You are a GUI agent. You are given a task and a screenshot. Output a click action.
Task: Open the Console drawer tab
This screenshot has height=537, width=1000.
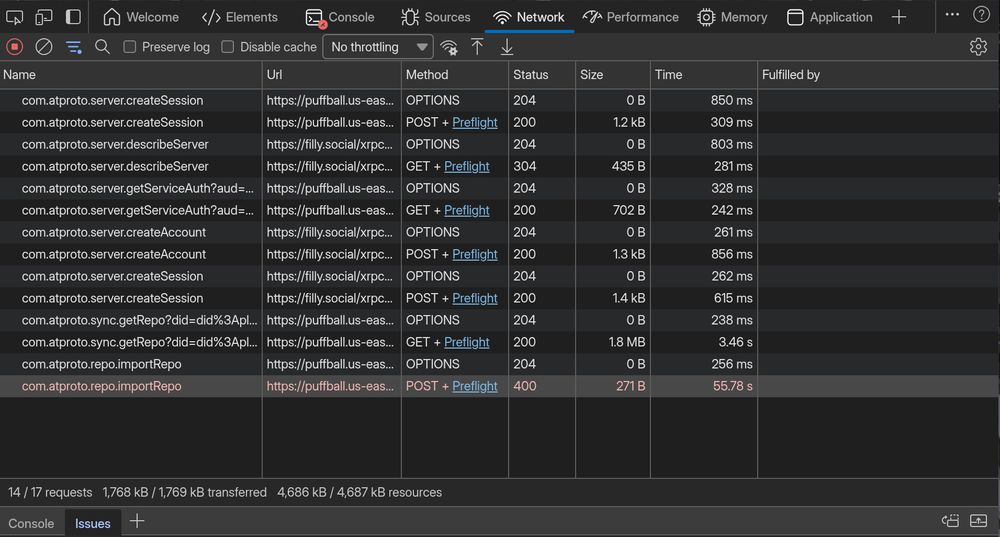(x=31, y=523)
